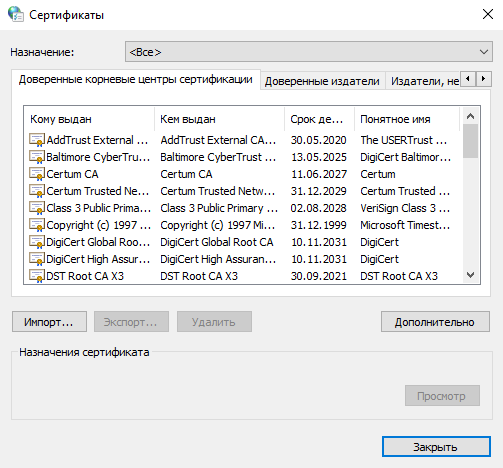503x468 pixels.
Task: Click the Copyright (c) 1997 certificate icon
Action: pos(37,225)
